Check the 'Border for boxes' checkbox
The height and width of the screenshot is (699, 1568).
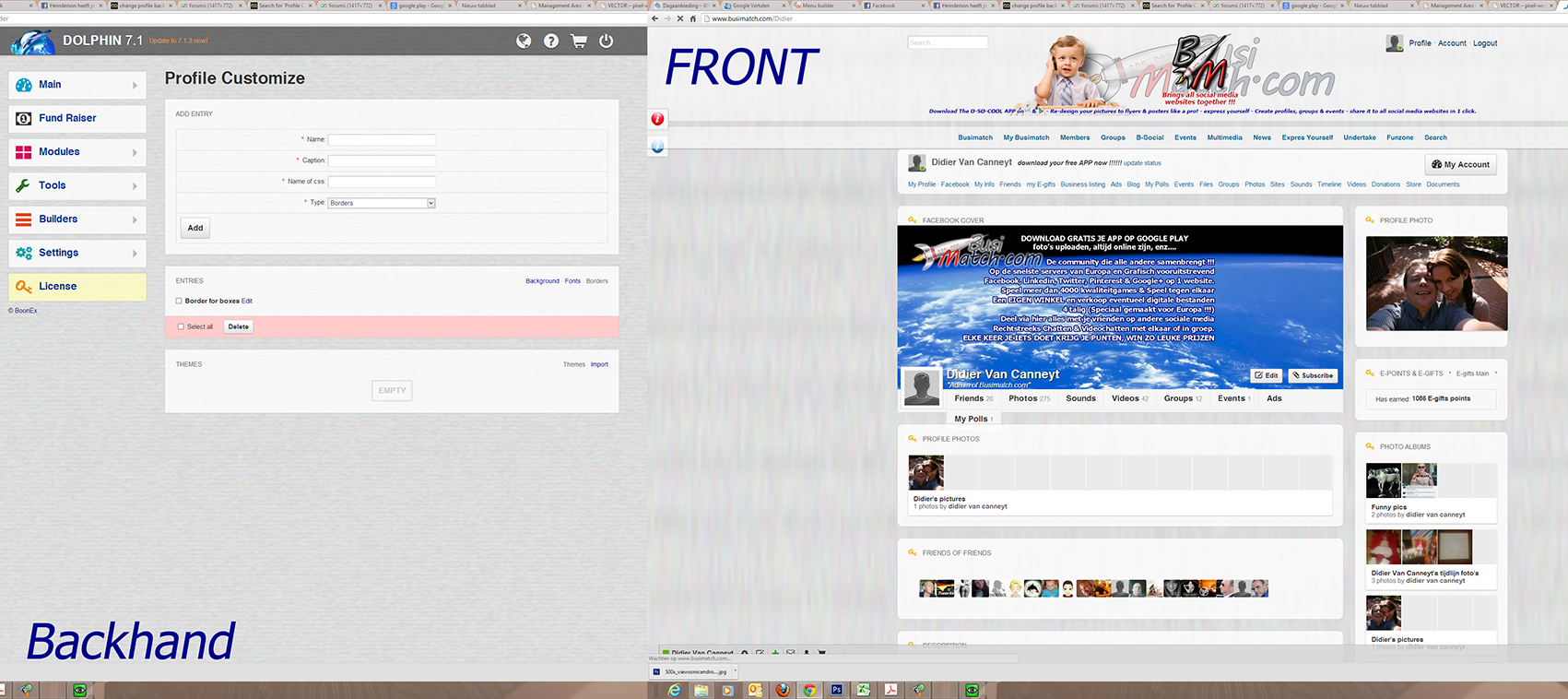[179, 301]
